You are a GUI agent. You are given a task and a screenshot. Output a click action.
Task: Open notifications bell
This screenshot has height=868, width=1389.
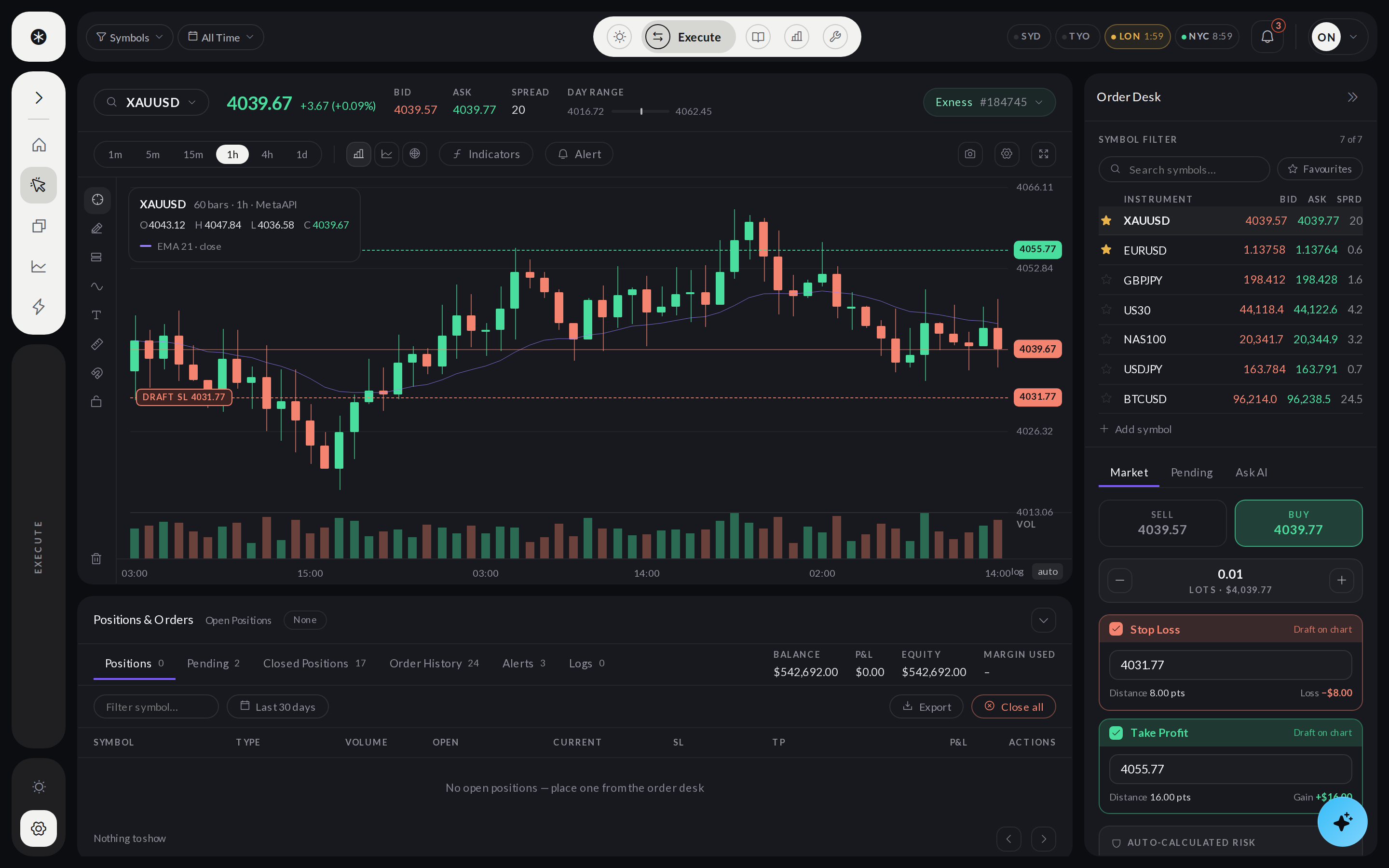(x=1267, y=37)
